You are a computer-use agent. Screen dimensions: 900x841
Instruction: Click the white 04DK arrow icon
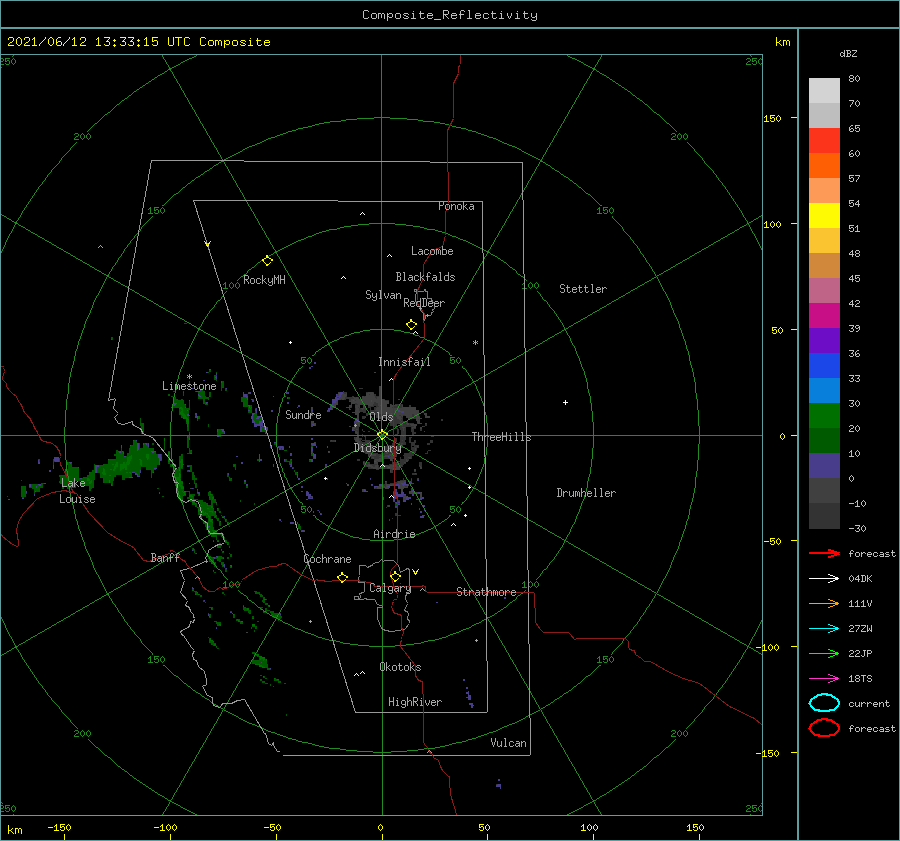[x=824, y=578]
